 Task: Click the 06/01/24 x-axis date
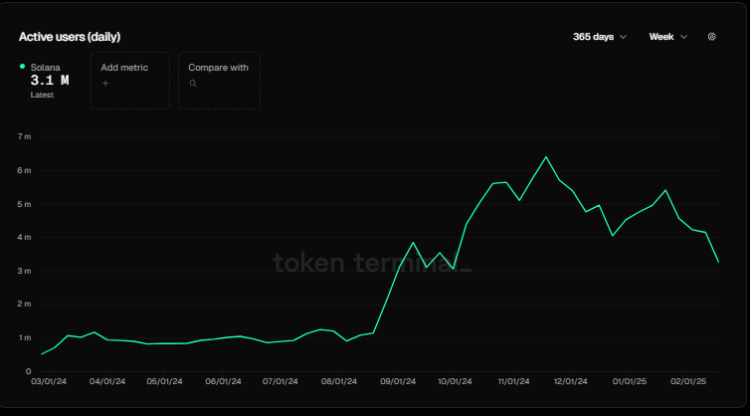click(223, 381)
